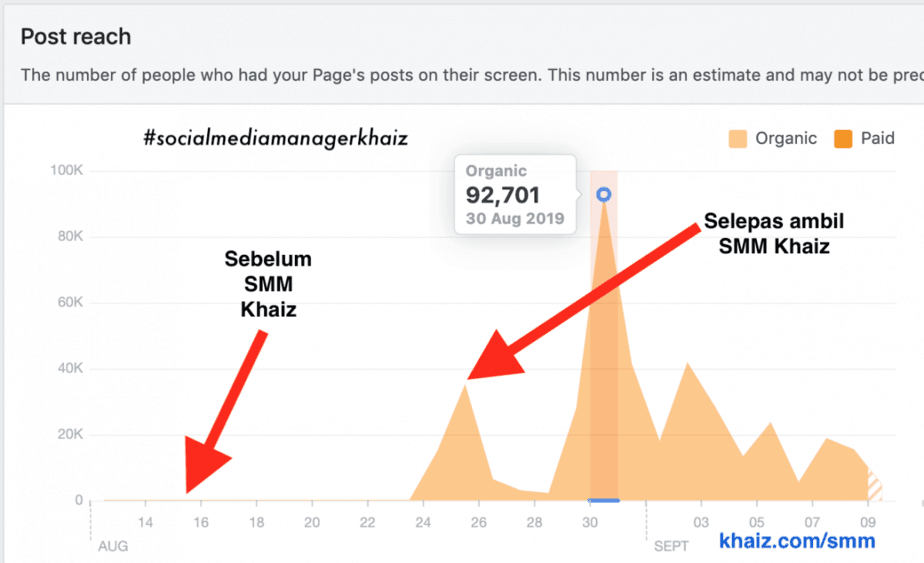The height and width of the screenshot is (563, 924).
Task: Toggle the Organic series legend label
Action: 786,139
